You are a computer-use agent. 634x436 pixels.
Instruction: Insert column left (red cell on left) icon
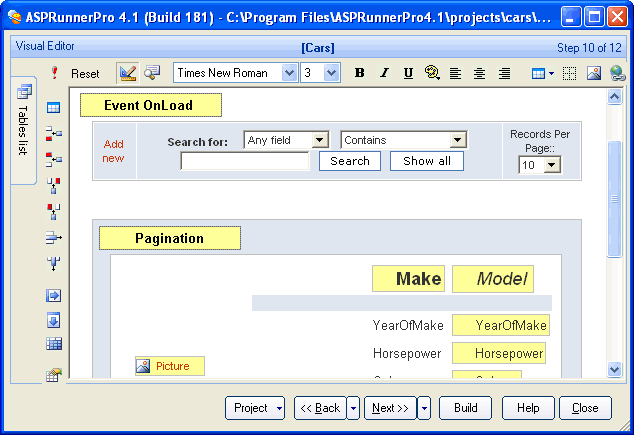(x=53, y=212)
